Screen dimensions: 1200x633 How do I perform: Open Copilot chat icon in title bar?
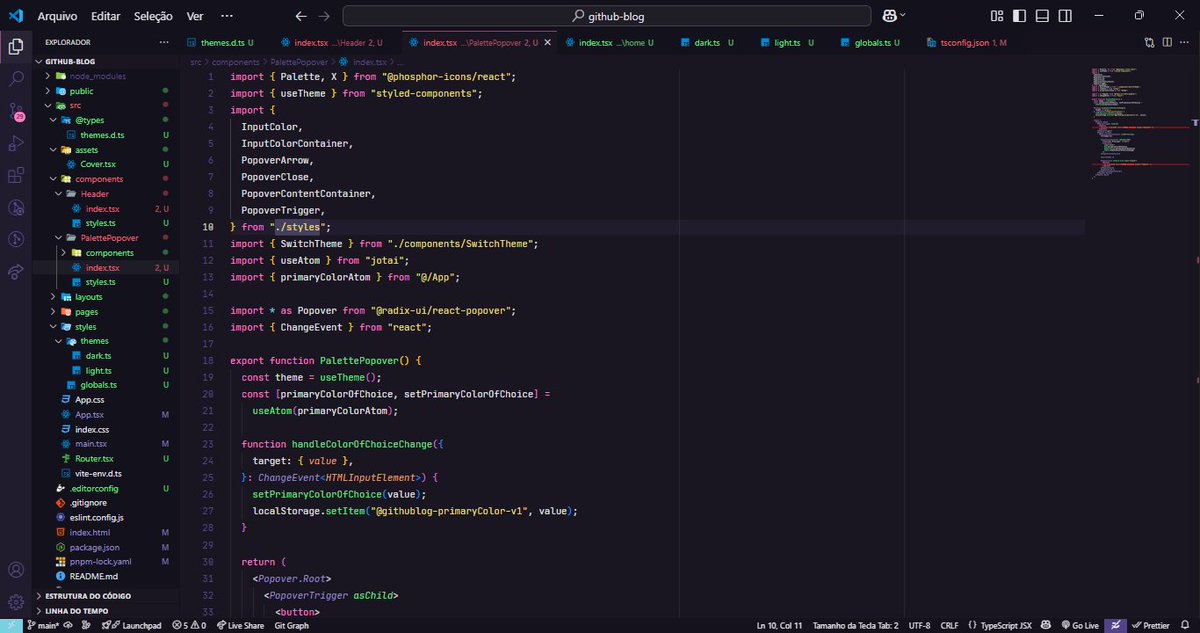tap(889, 16)
